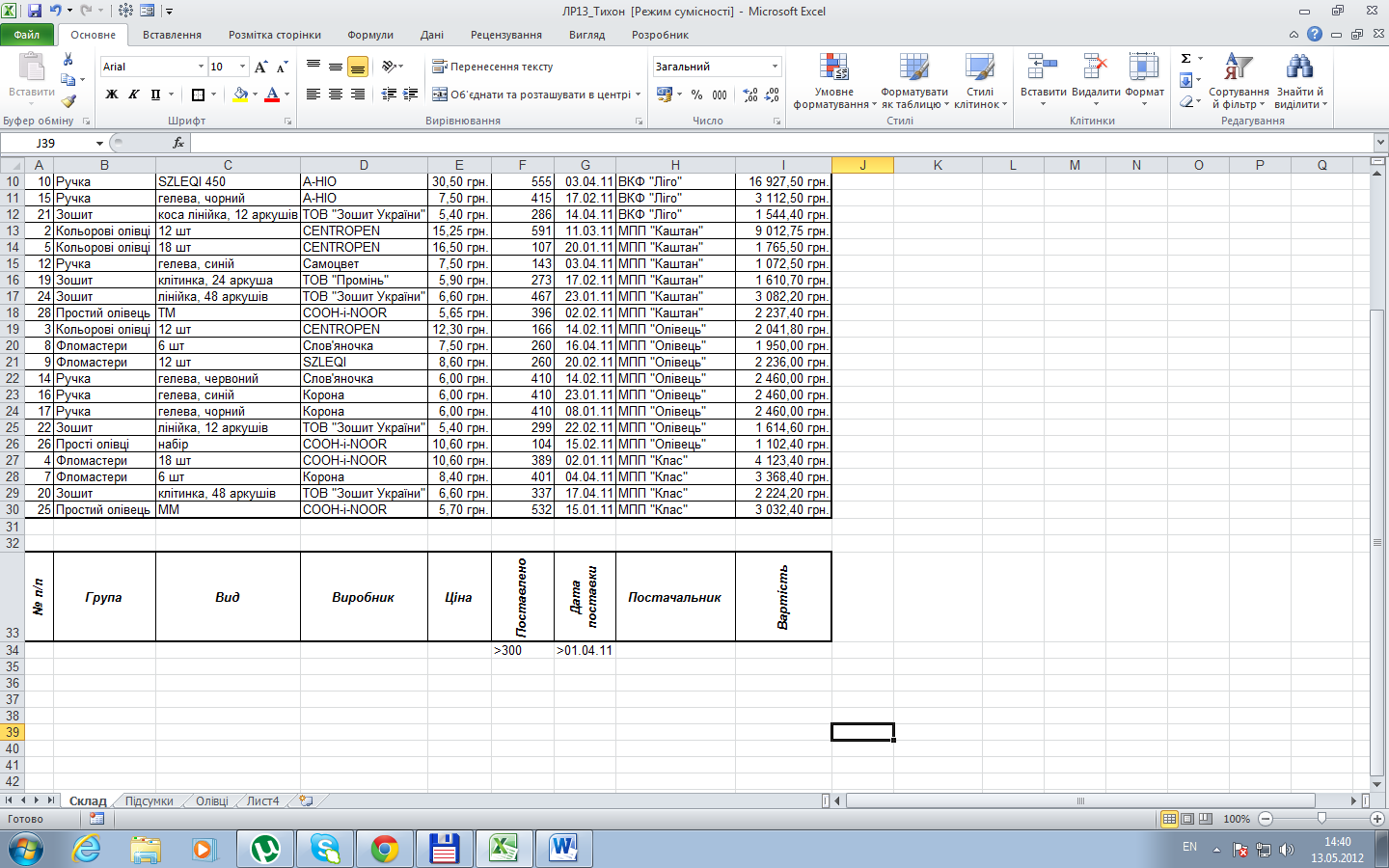1389x868 pixels.
Task: Click the Decrease Decimal icon
Action: pyautogui.click(x=772, y=95)
